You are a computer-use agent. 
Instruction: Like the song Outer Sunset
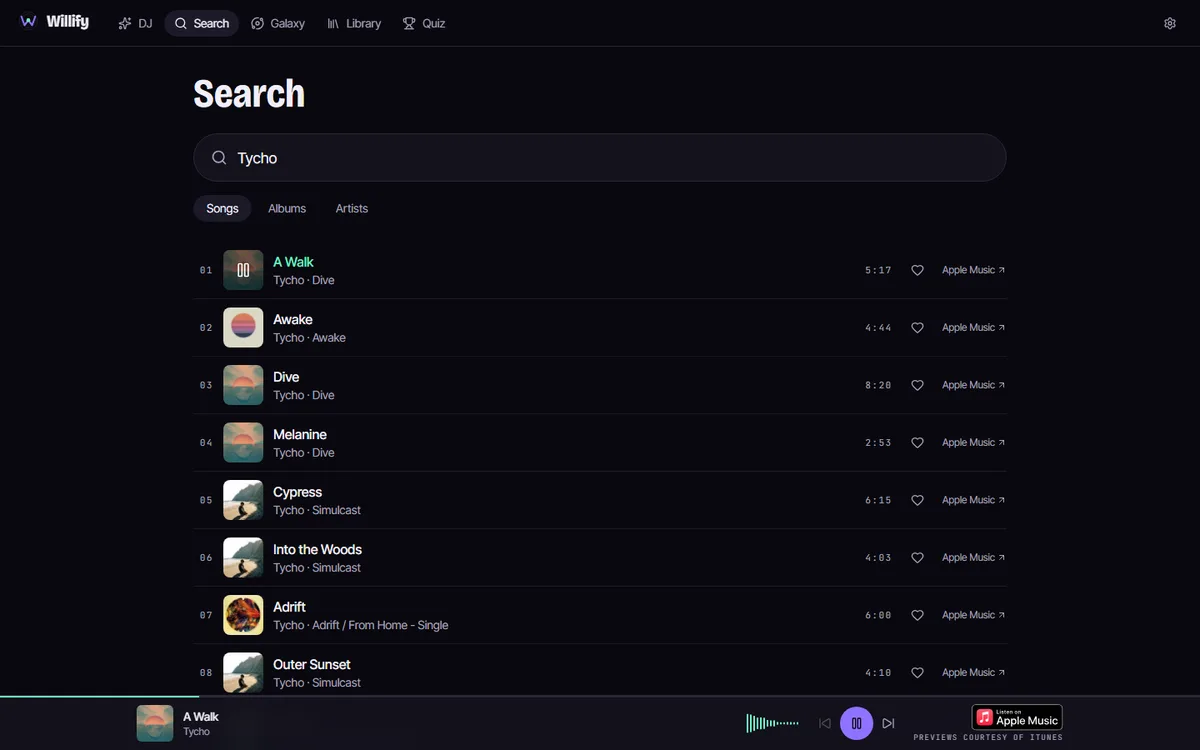(x=917, y=673)
